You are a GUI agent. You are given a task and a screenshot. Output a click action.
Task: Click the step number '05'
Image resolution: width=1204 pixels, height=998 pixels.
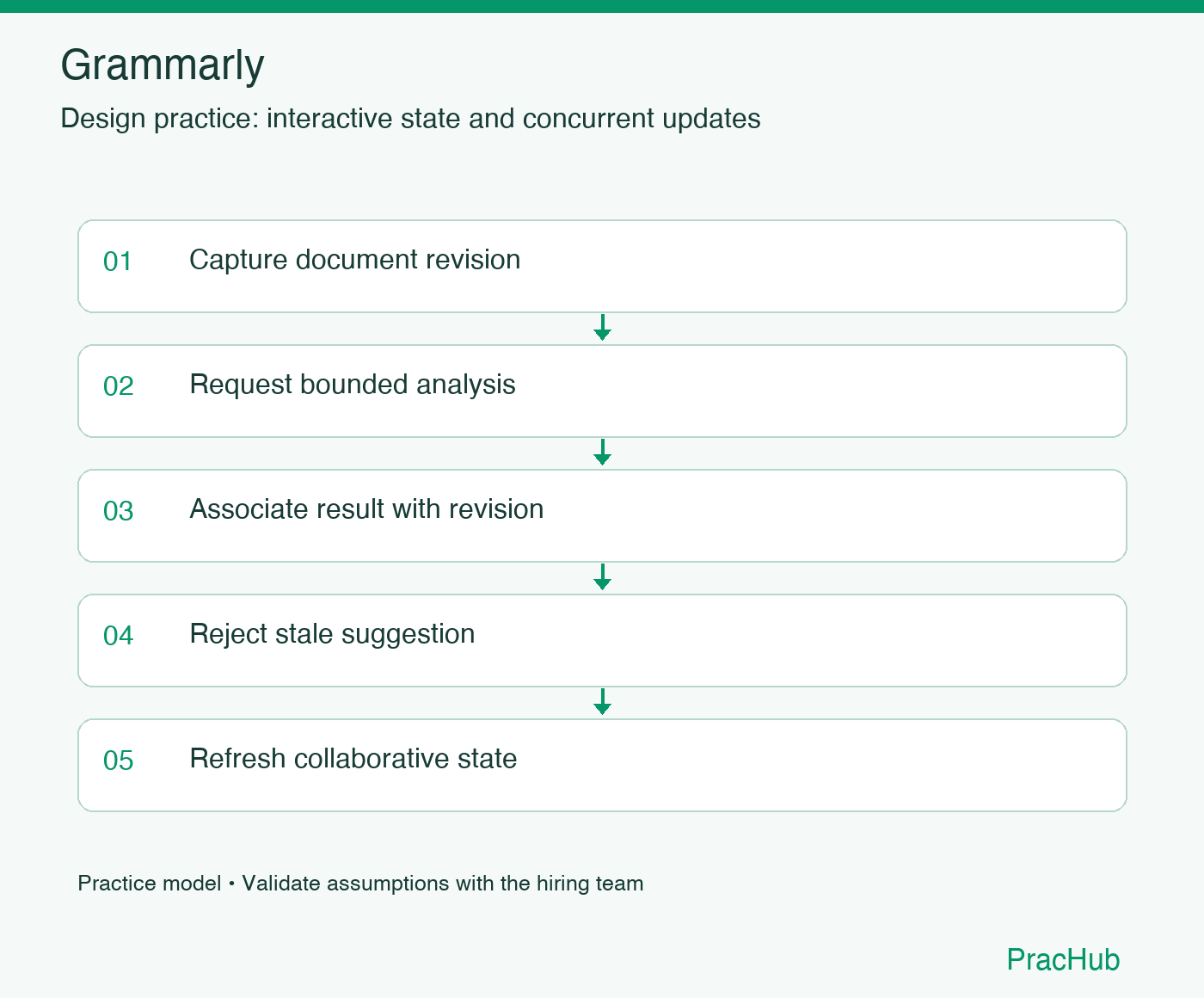118,761
